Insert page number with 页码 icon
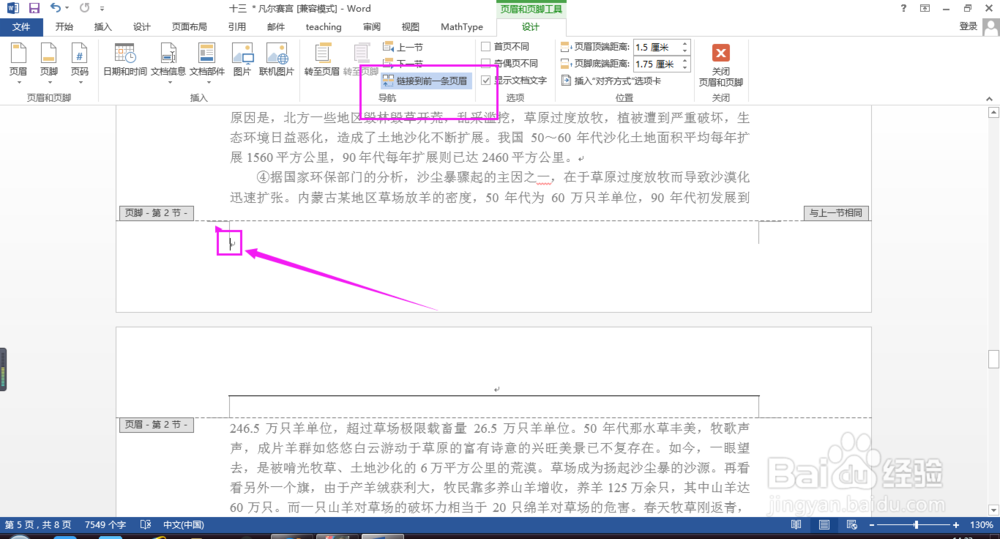 80,54
